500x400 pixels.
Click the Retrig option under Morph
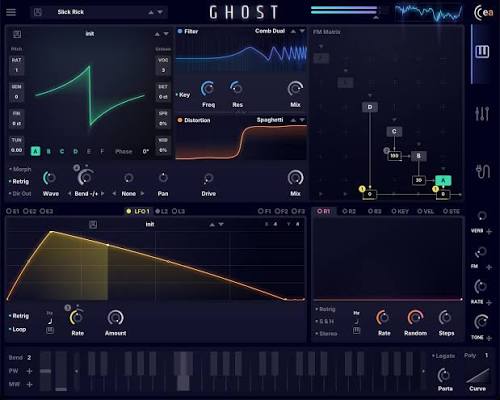point(19,182)
